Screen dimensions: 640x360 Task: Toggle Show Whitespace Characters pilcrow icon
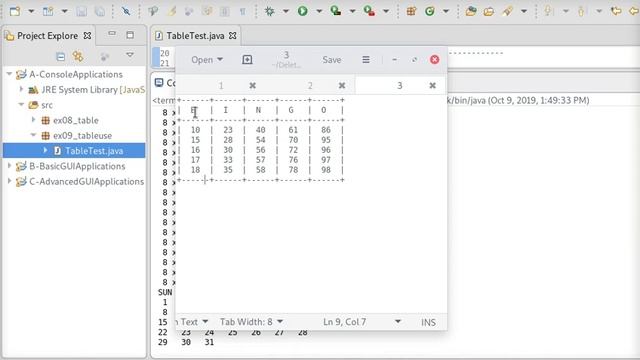[242, 11]
